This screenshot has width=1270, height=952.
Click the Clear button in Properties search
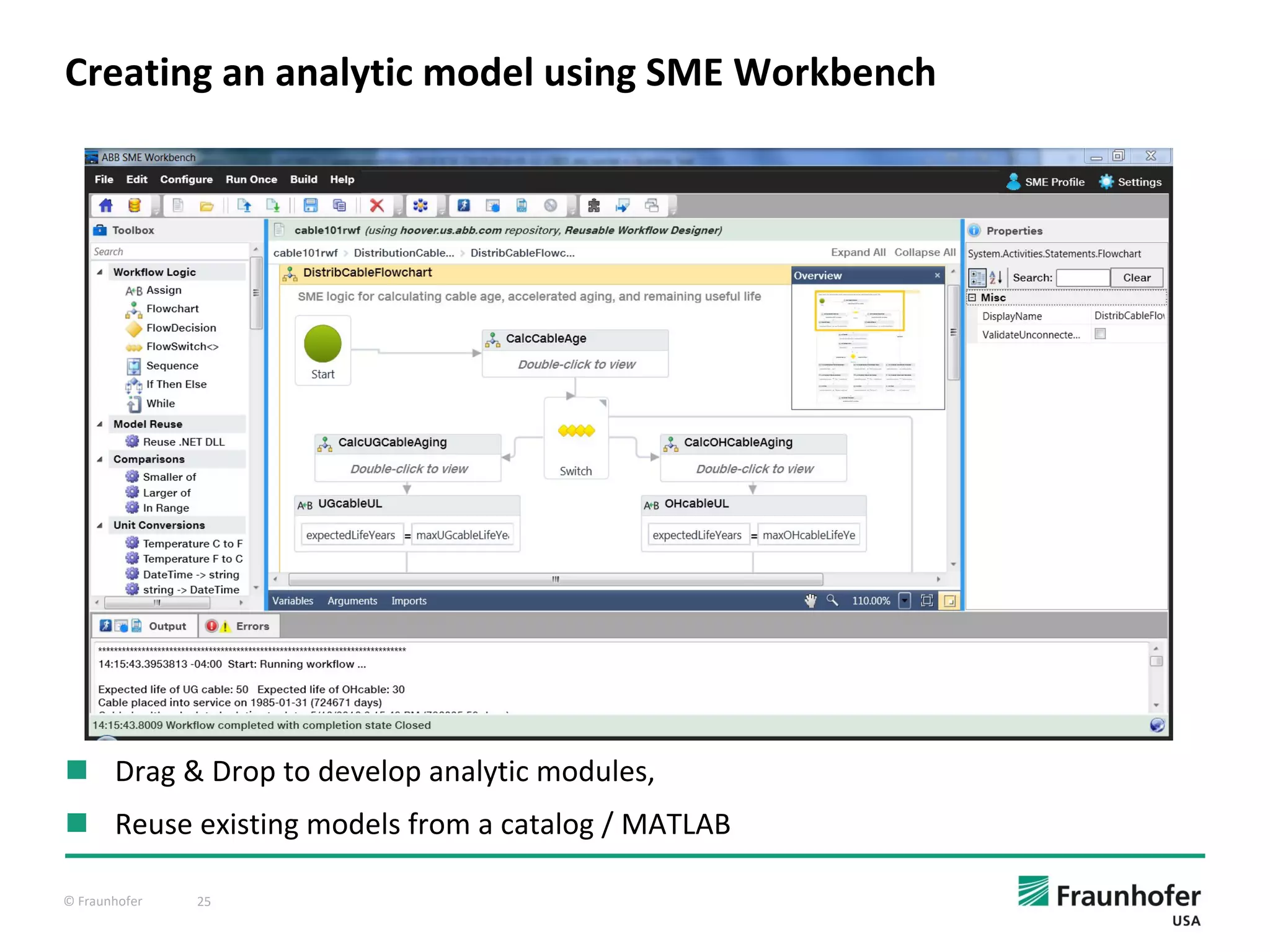(x=1137, y=278)
